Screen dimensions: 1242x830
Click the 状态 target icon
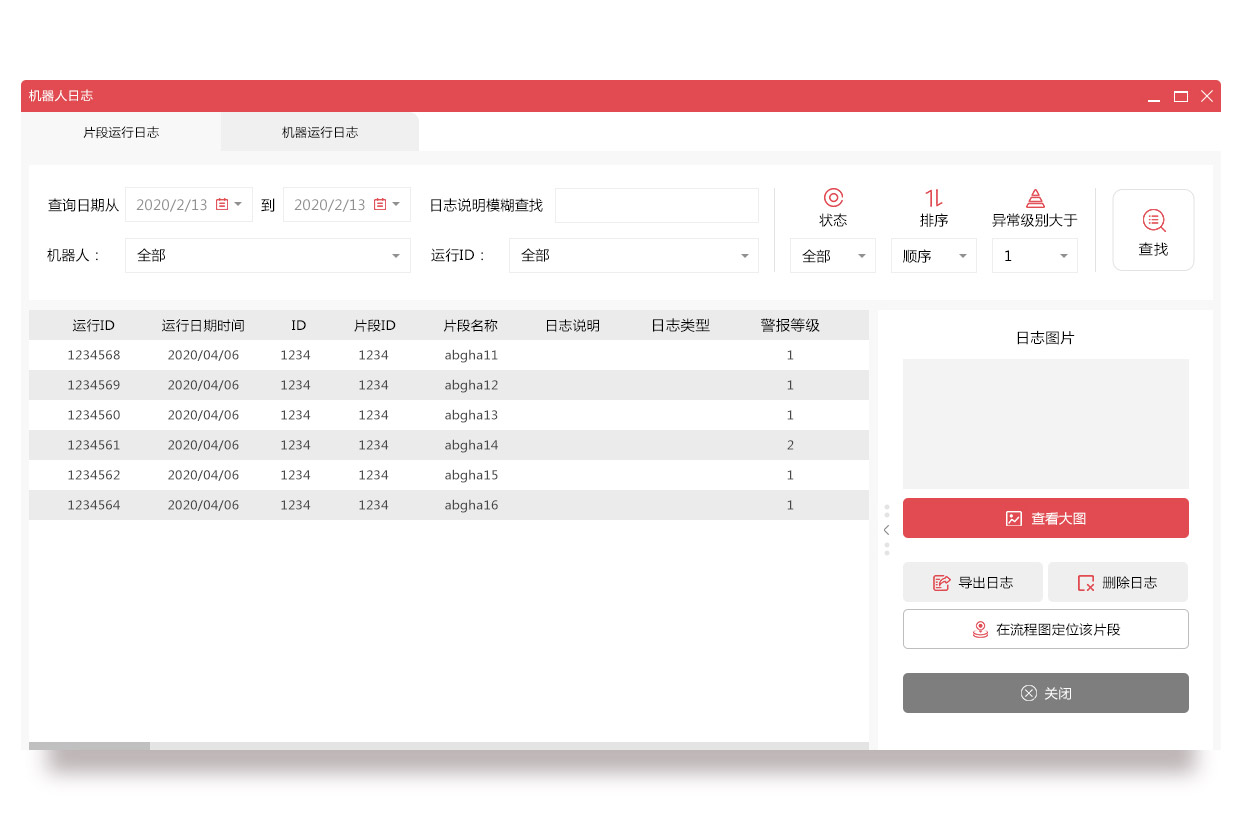click(x=833, y=198)
